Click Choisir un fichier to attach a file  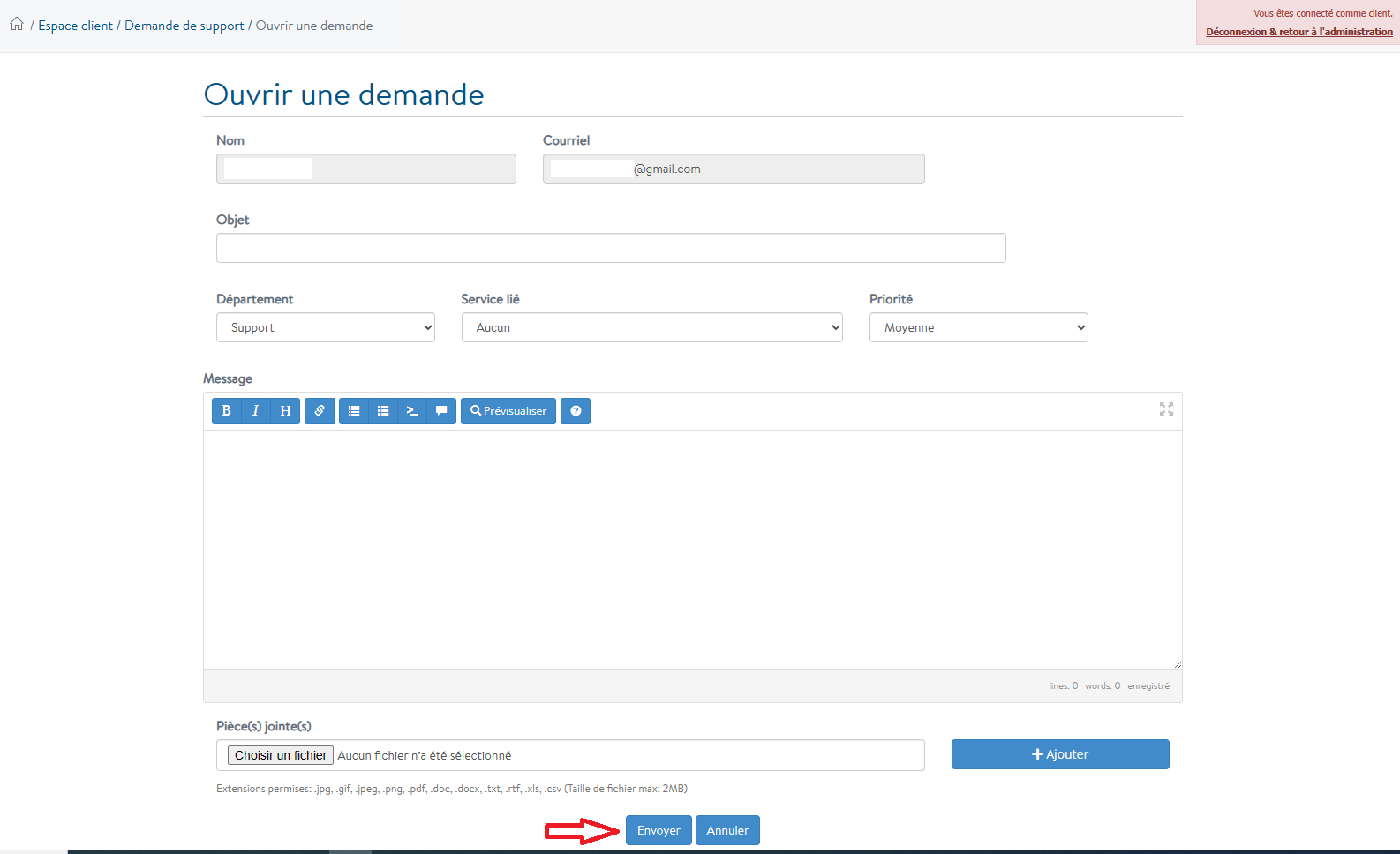pyautogui.click(x=281, y=755)
